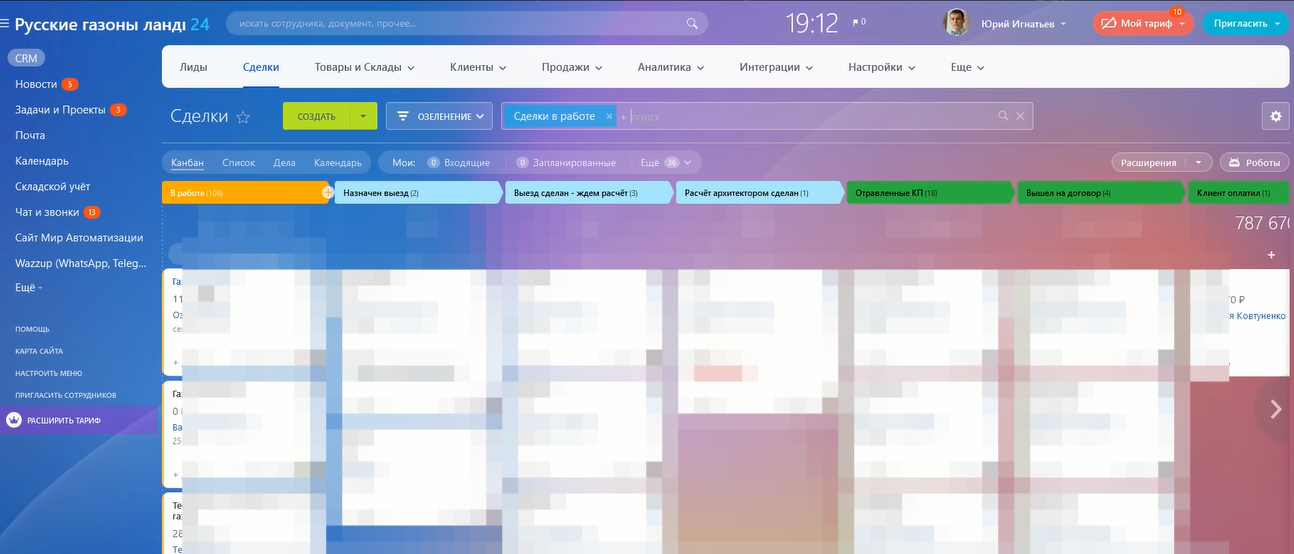This screenshot has width=1294, height=554.
Task: Select the Расчёт архитектором сделан stage
Action: [760, 192]
